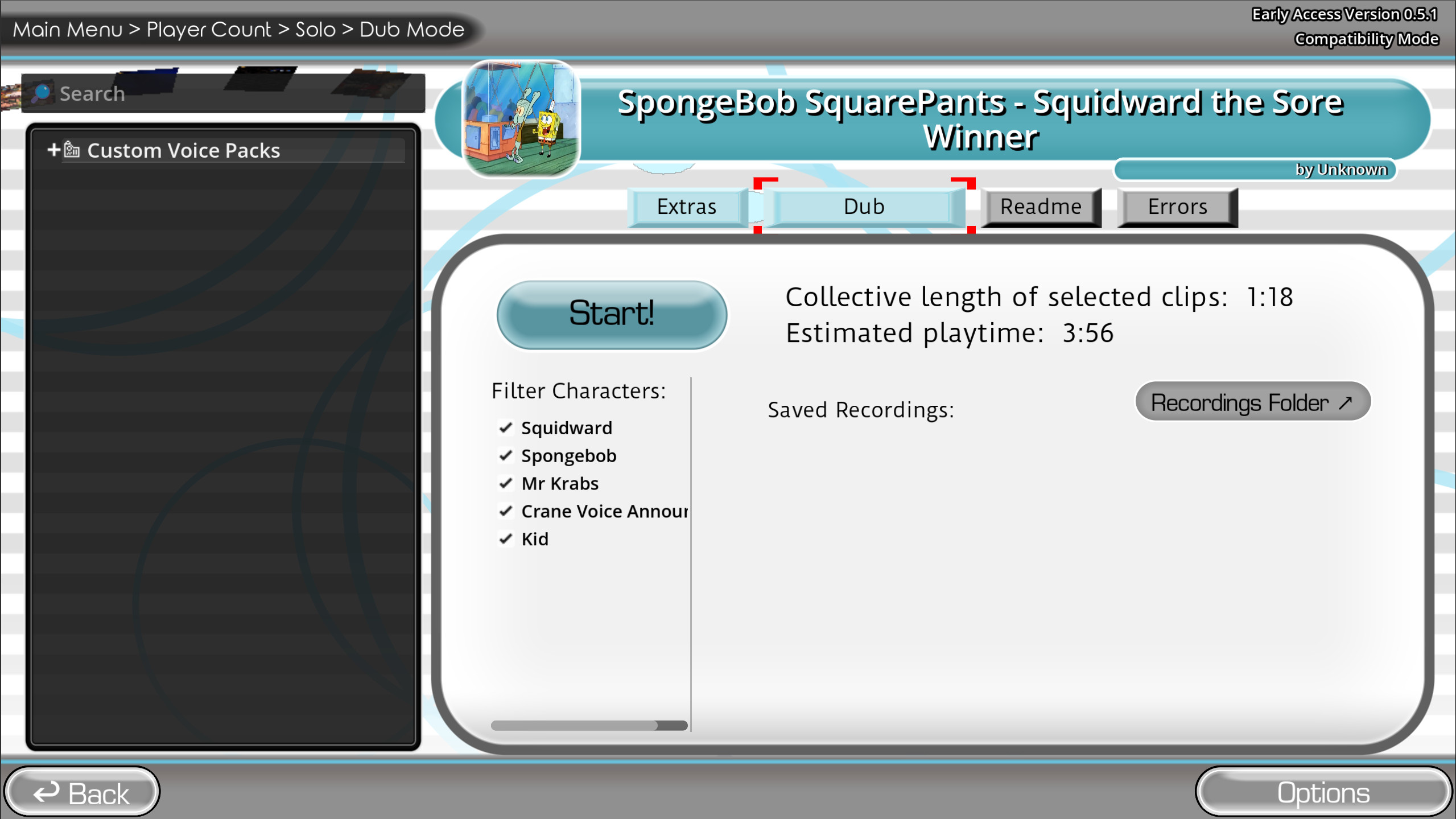Click the character list horizontal scrollbar
Screen dimensions: 1456x819
pos(589,726)
